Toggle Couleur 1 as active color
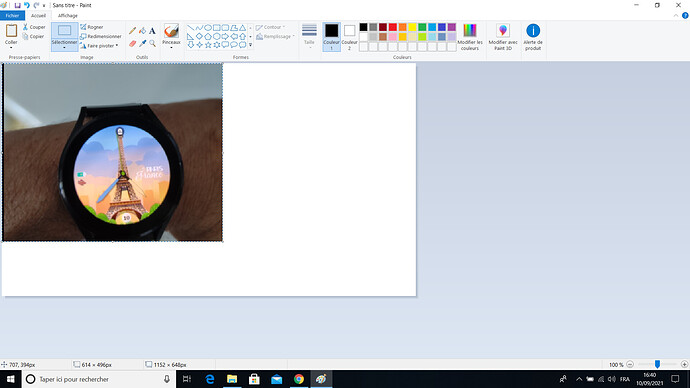The width and height of the screenshot is (690, 388). pyautogui.click(x=331, y=37)
